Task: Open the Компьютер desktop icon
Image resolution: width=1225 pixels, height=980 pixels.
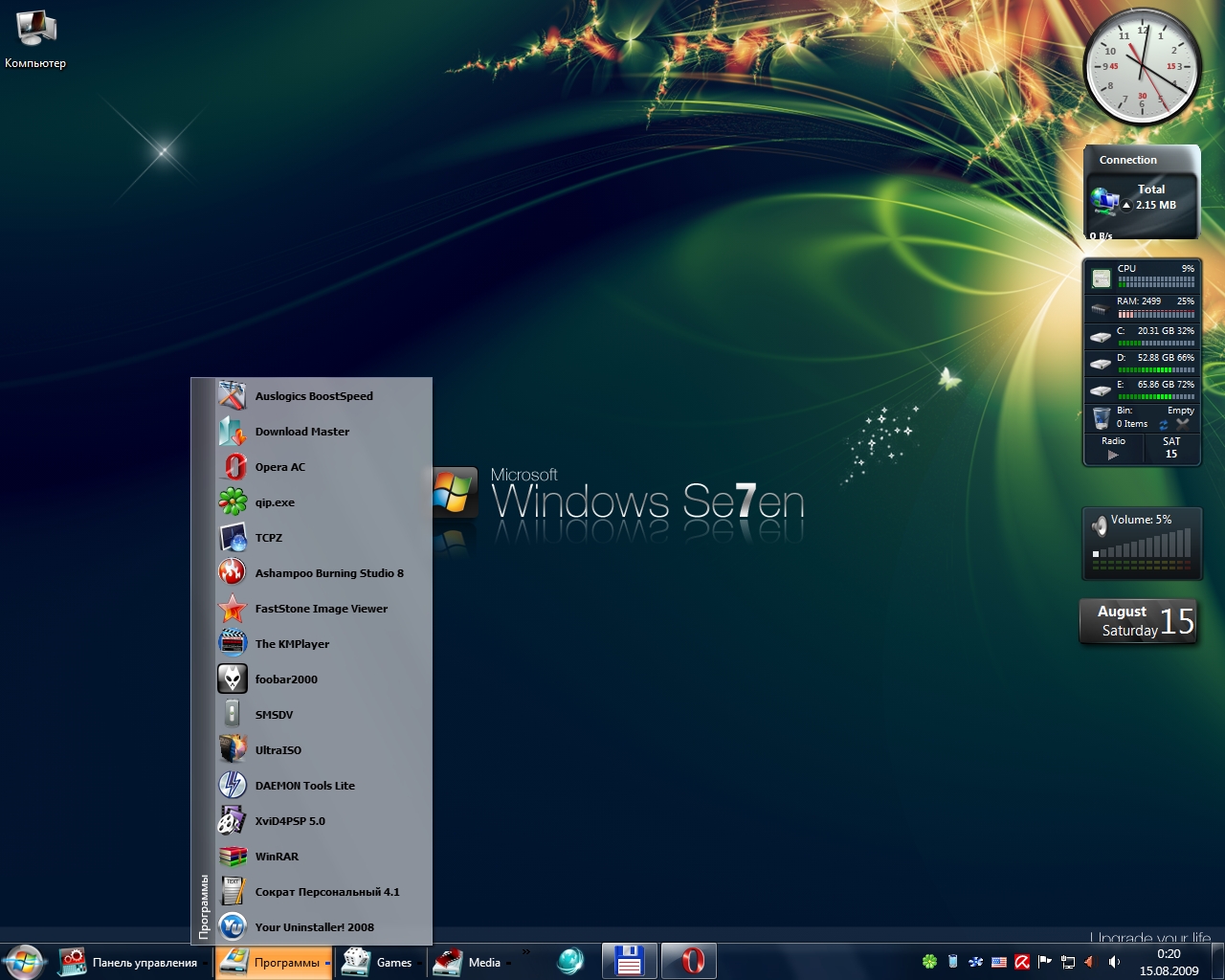Action: pos(35,40)
